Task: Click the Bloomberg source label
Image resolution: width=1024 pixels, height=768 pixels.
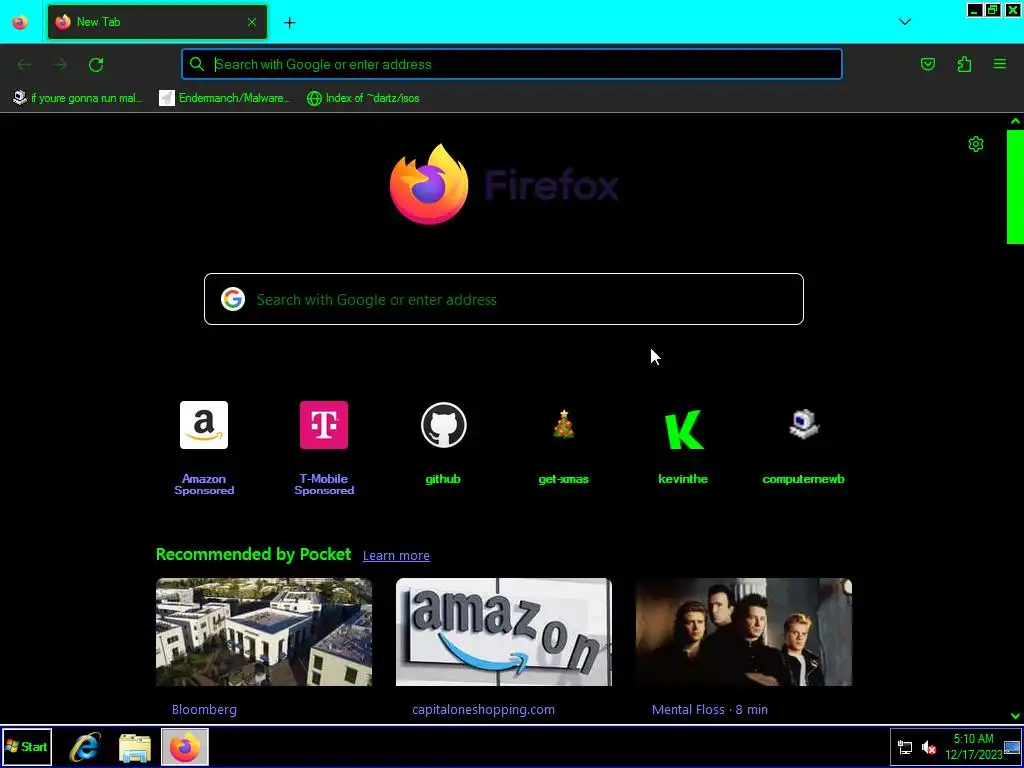Action: click(x=204, y=709)
